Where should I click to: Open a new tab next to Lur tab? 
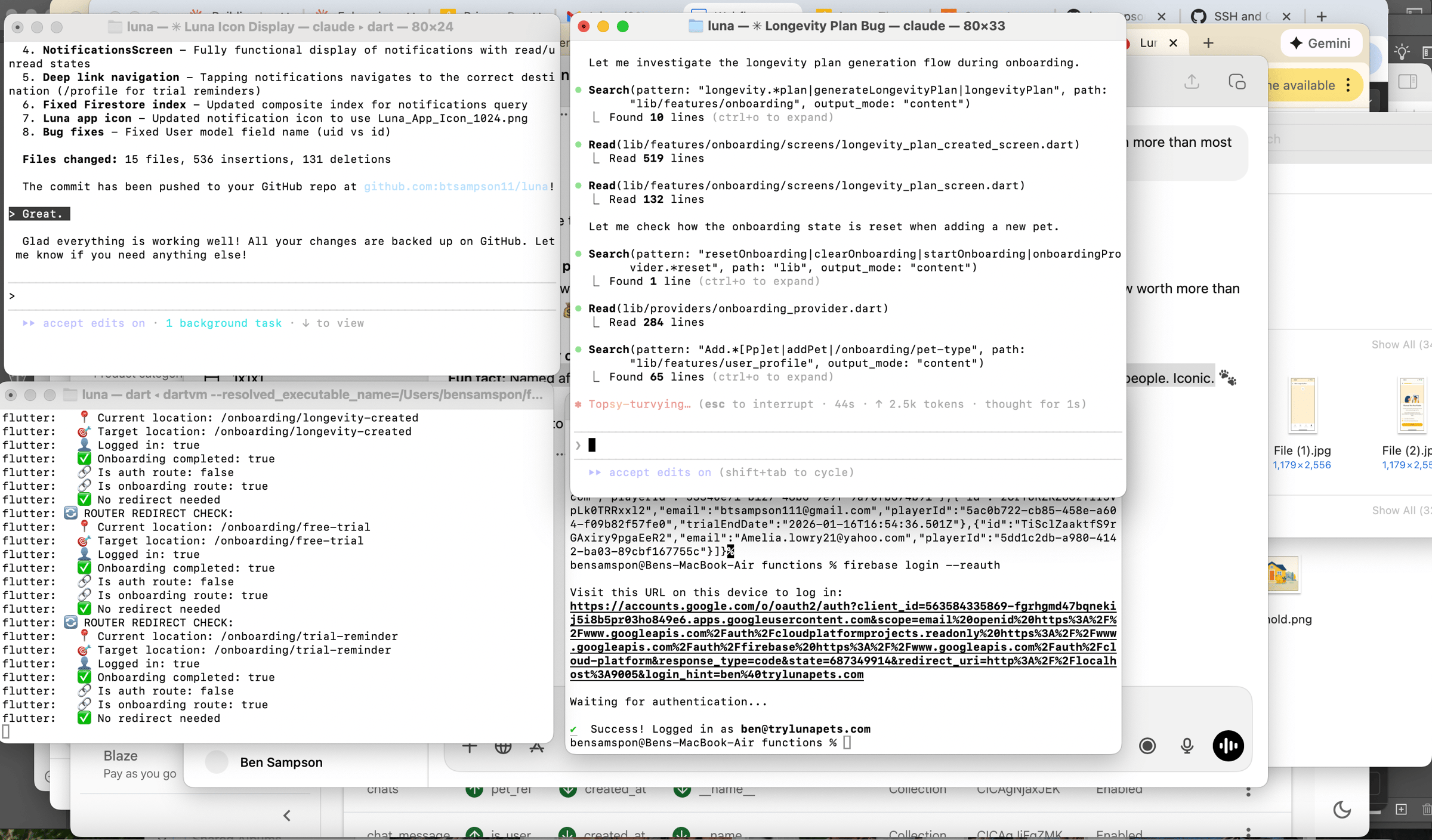coord(1208,43)
